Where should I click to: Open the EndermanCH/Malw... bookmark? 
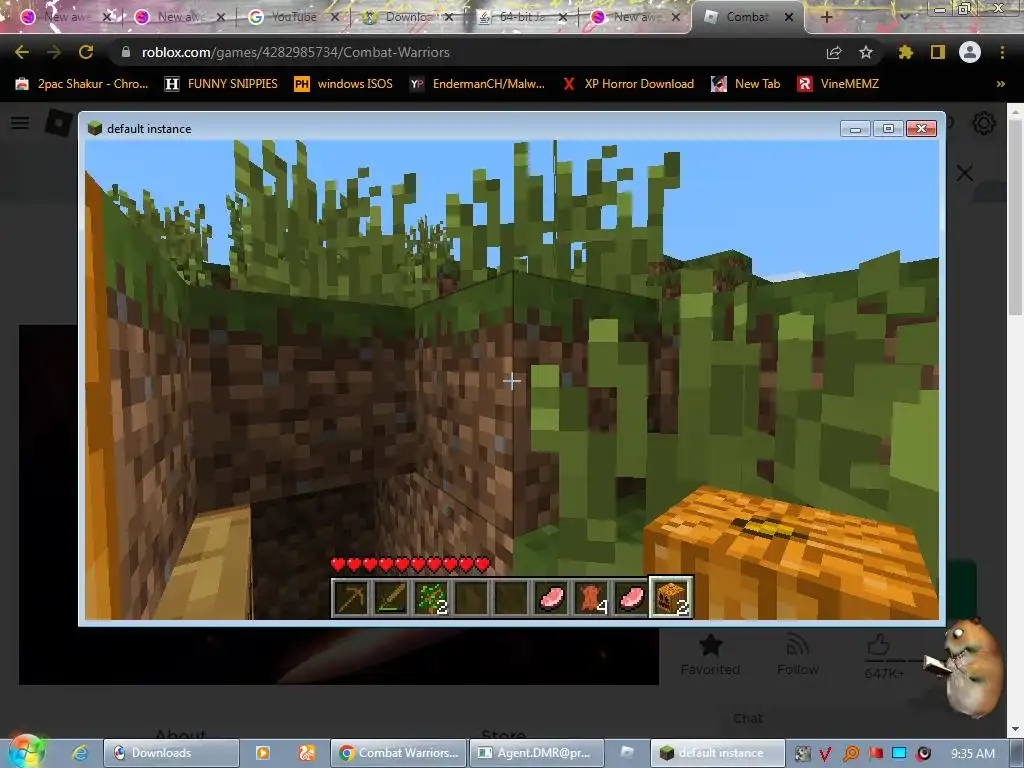click(477, 84)
